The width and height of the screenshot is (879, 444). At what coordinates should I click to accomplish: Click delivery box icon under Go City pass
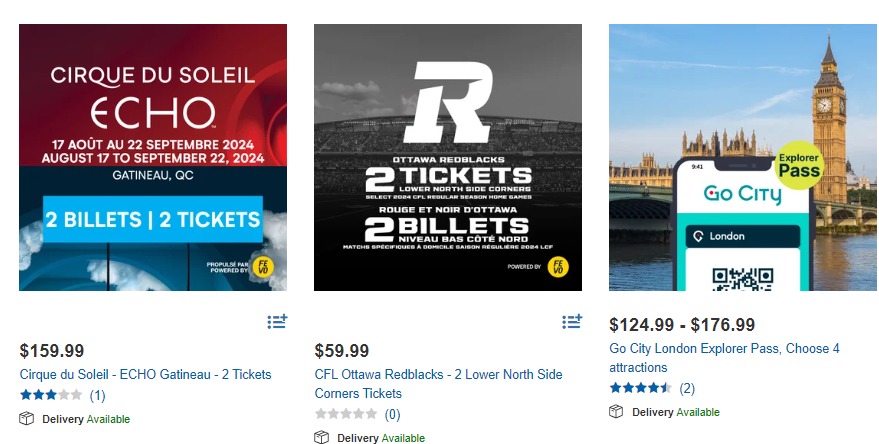pos(617,412)
